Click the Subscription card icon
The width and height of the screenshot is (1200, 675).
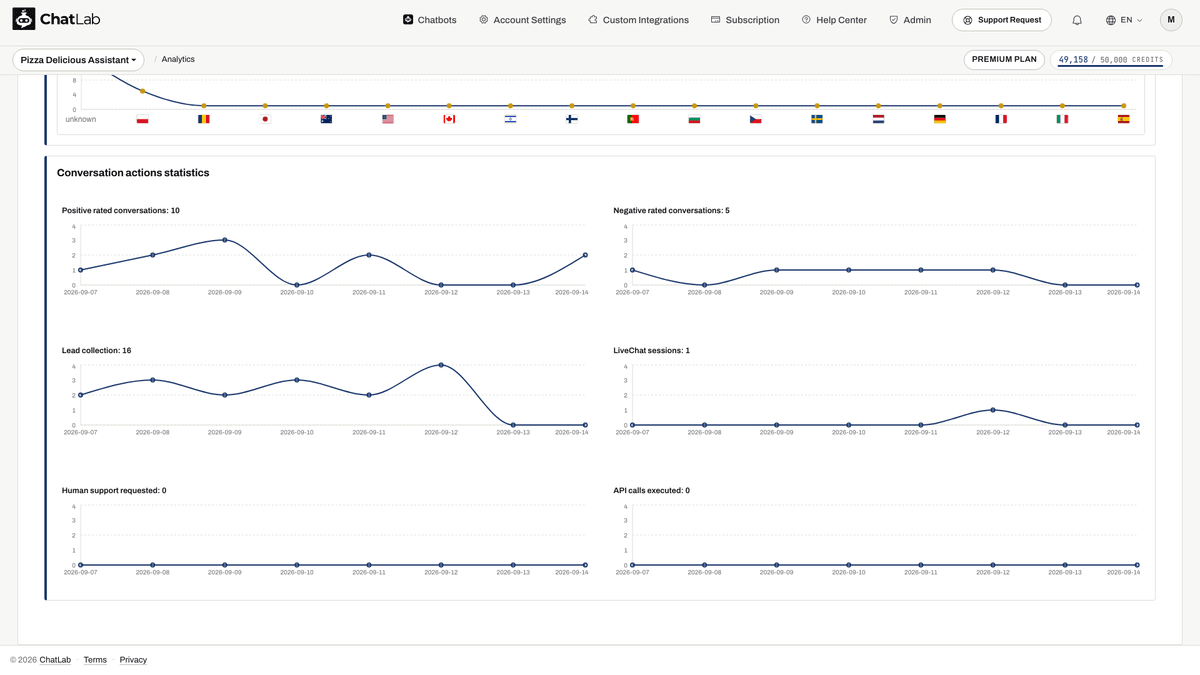pyautogui.click(x=716, y=20)
